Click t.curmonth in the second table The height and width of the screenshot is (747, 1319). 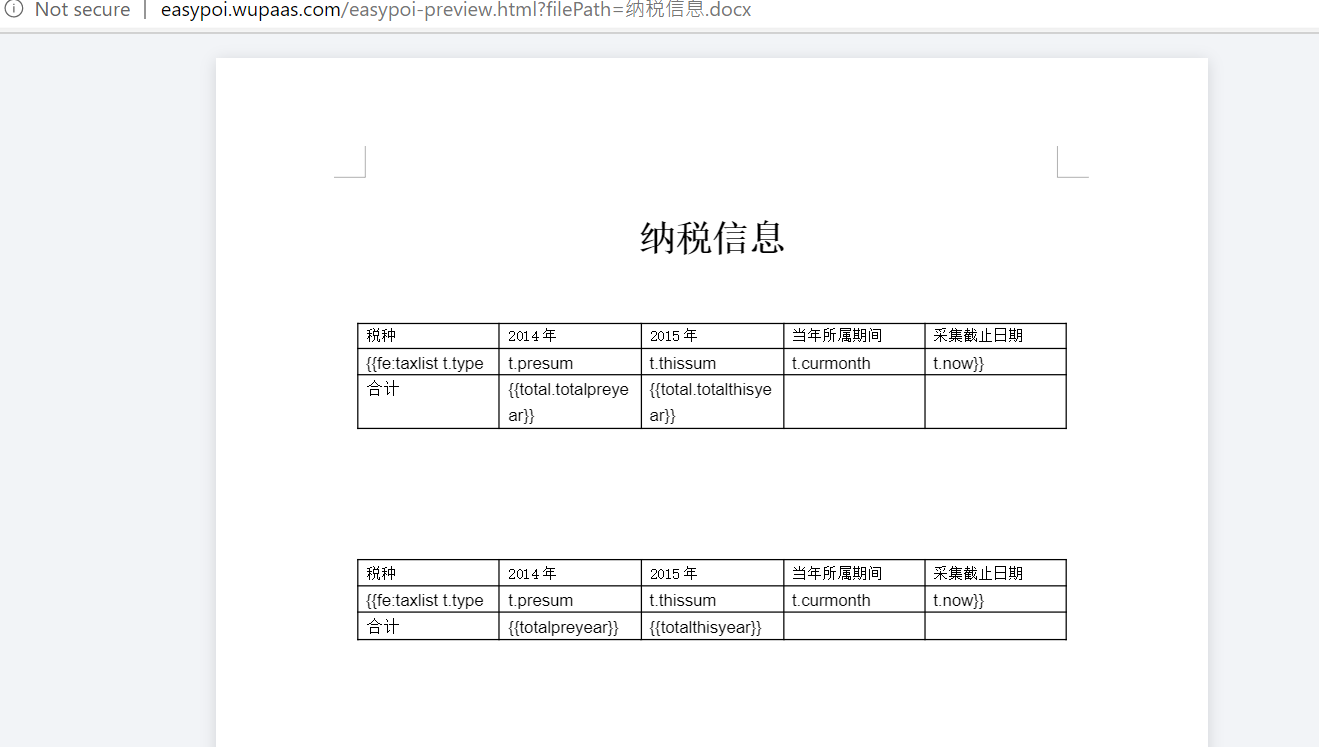tap(831, 600)
